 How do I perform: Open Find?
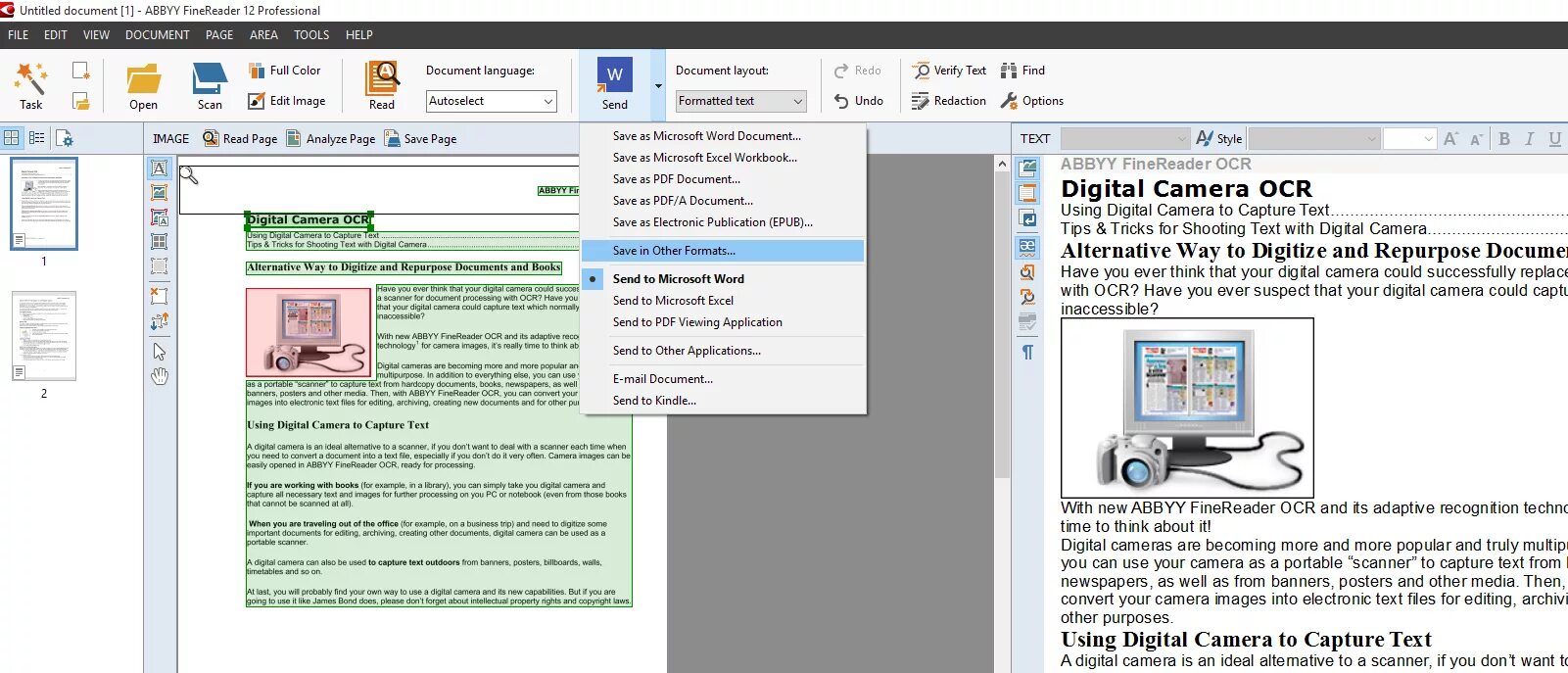1023,71
